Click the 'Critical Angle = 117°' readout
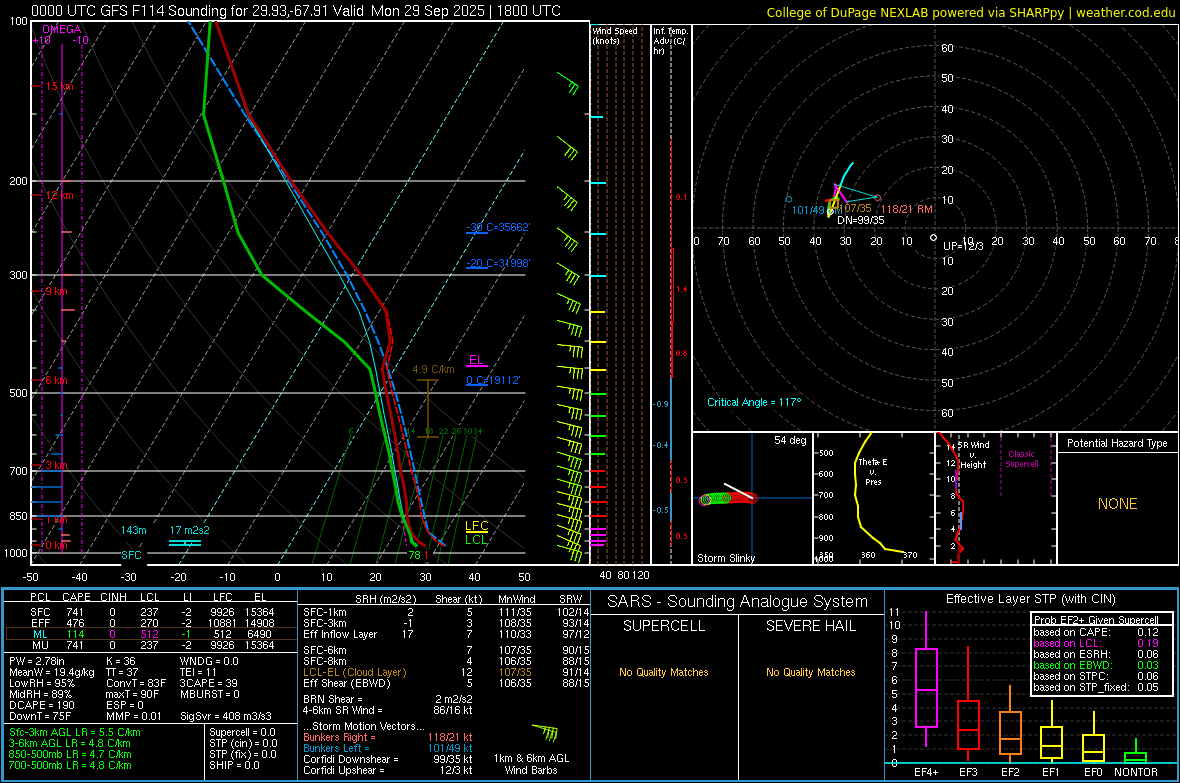Image resolution: width=1180 pixels, height=783 pixels. click(x=754, y=402)
